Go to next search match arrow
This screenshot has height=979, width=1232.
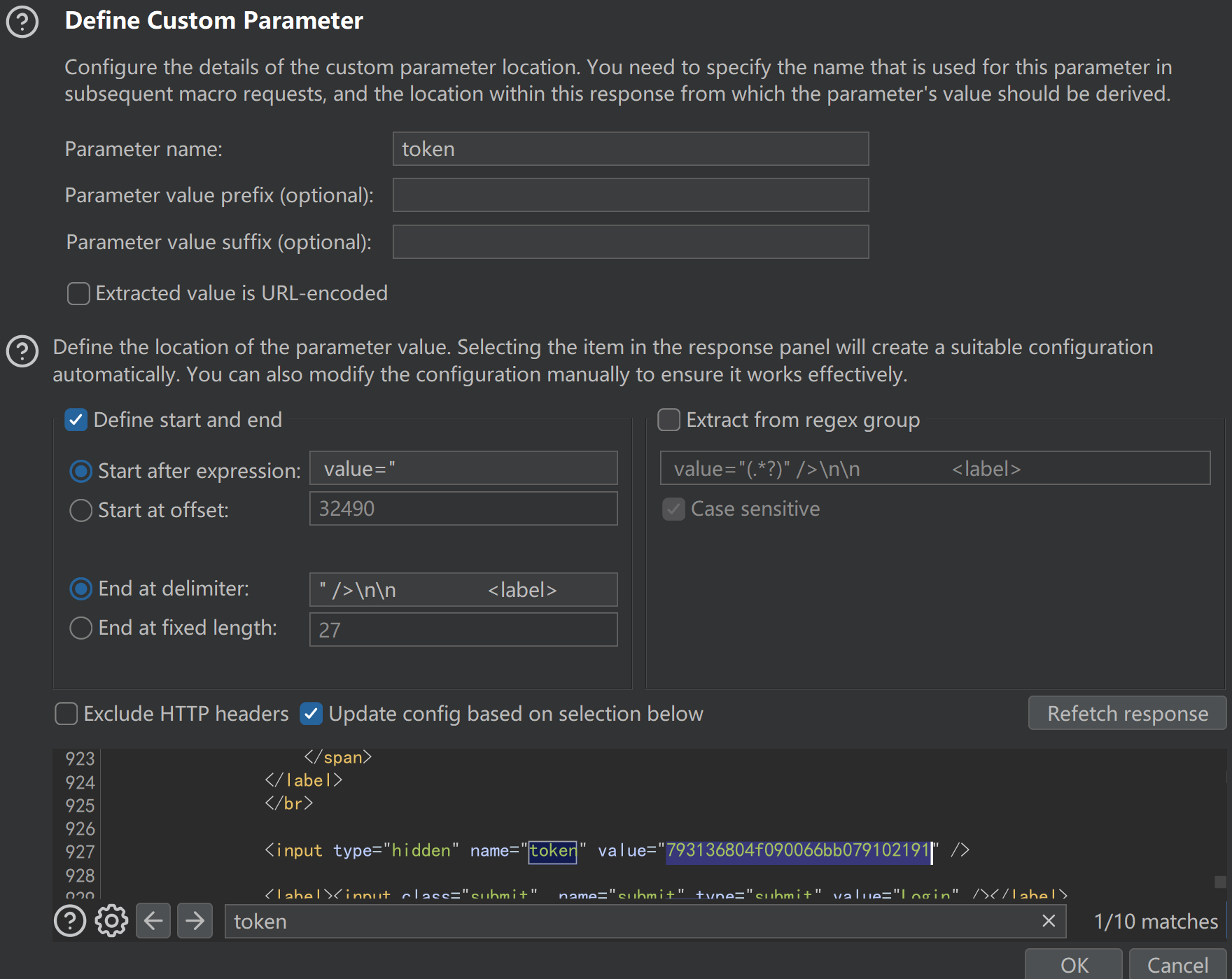[195, 921]
